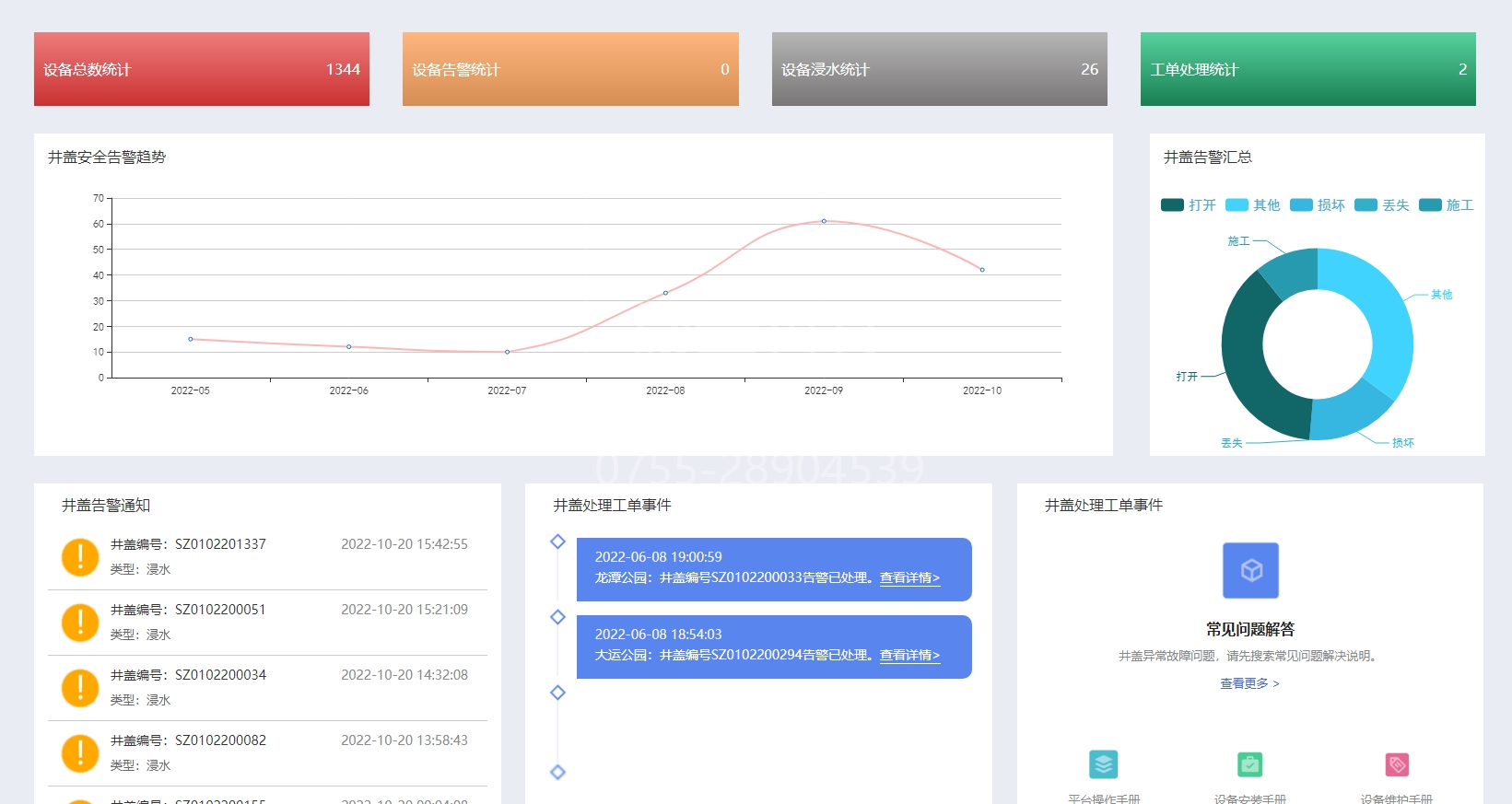The height and width of the screenshot is (804, 1512).
Task: Click the 2022-09 peak data point
Action: 824,221
